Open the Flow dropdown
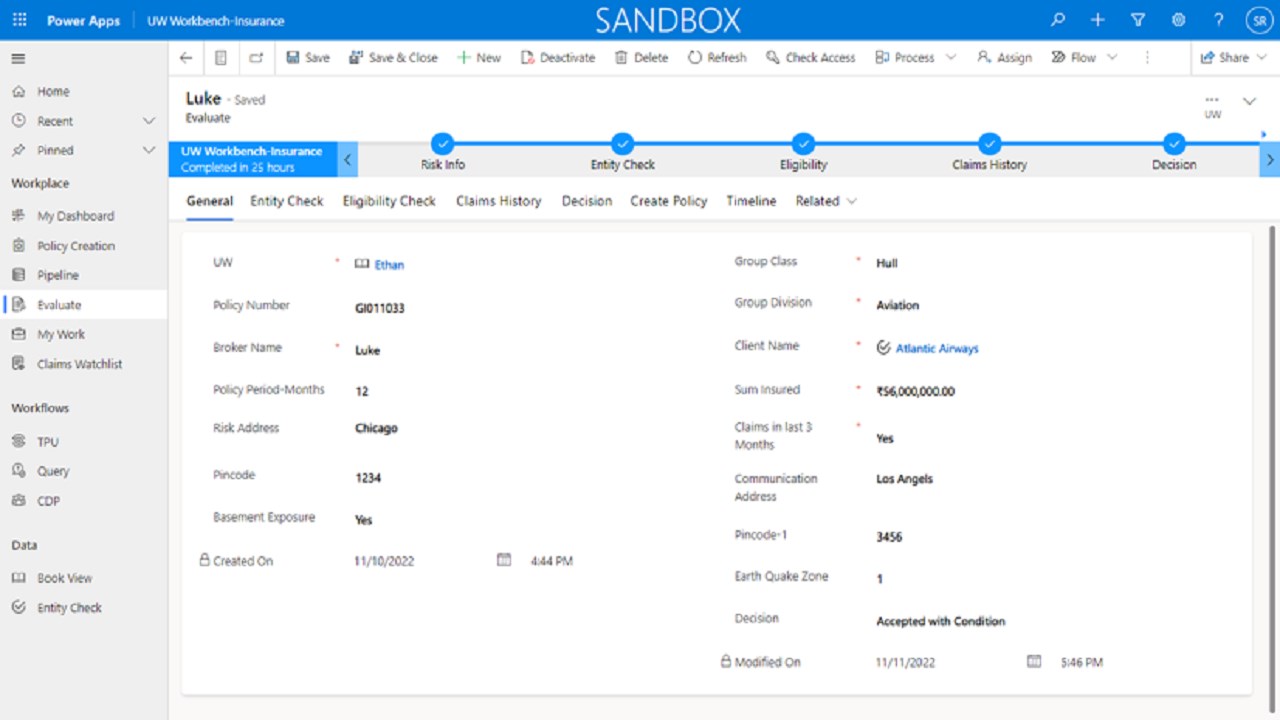This screenshot has width=1280, height=720. [x=1084, y=58]
